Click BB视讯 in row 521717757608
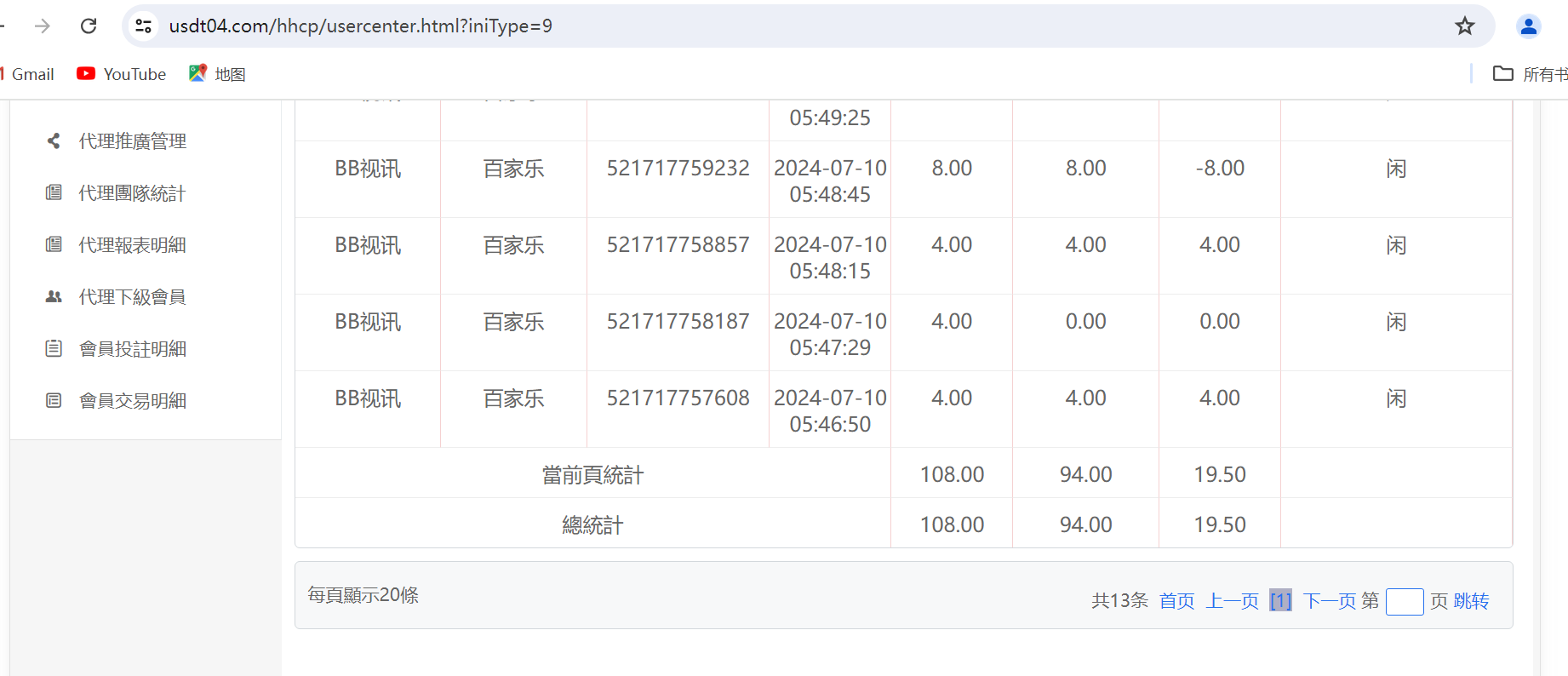Viewport: 1568px width, 676px height. click(368, 398)
